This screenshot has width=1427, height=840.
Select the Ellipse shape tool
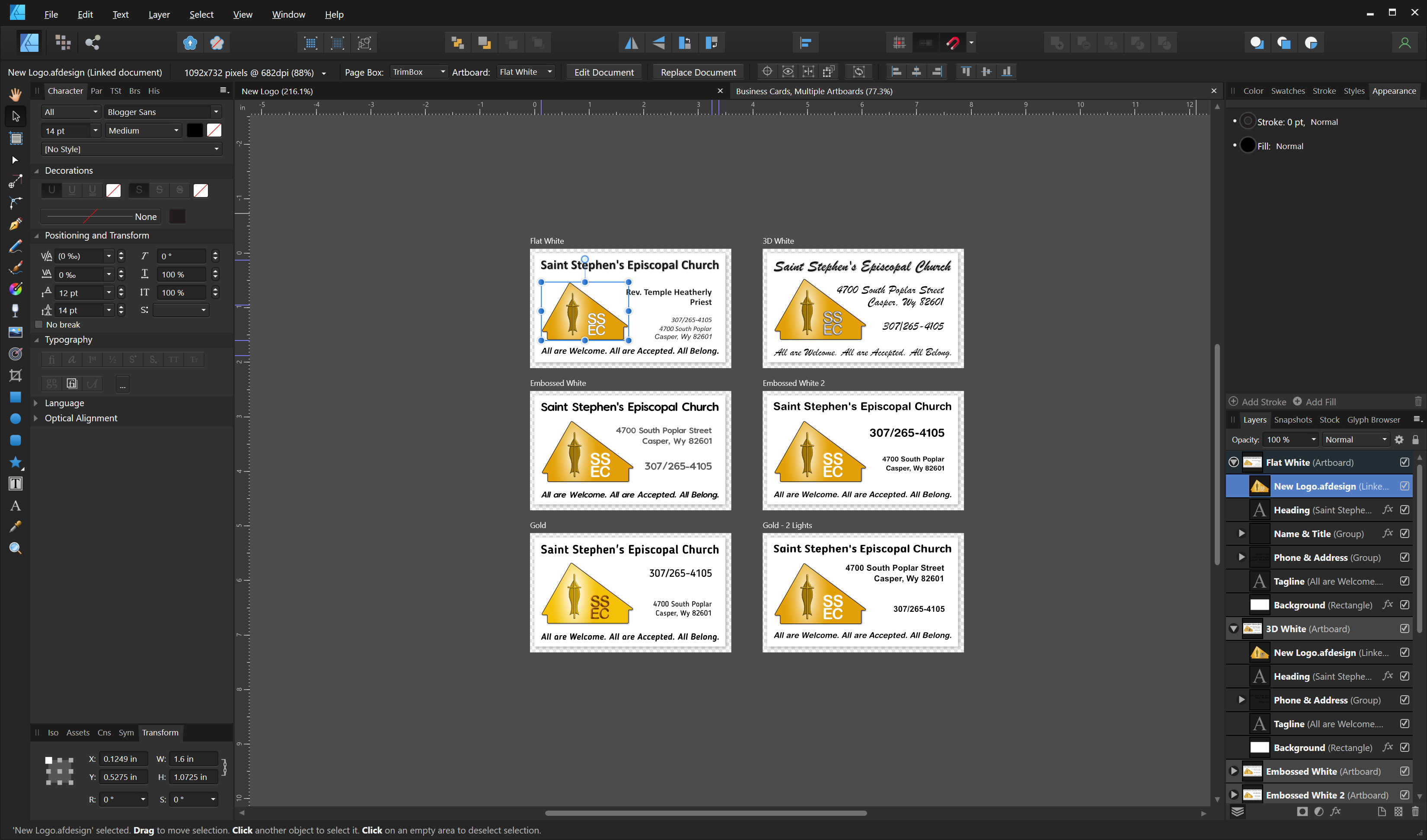coord(15,419)
